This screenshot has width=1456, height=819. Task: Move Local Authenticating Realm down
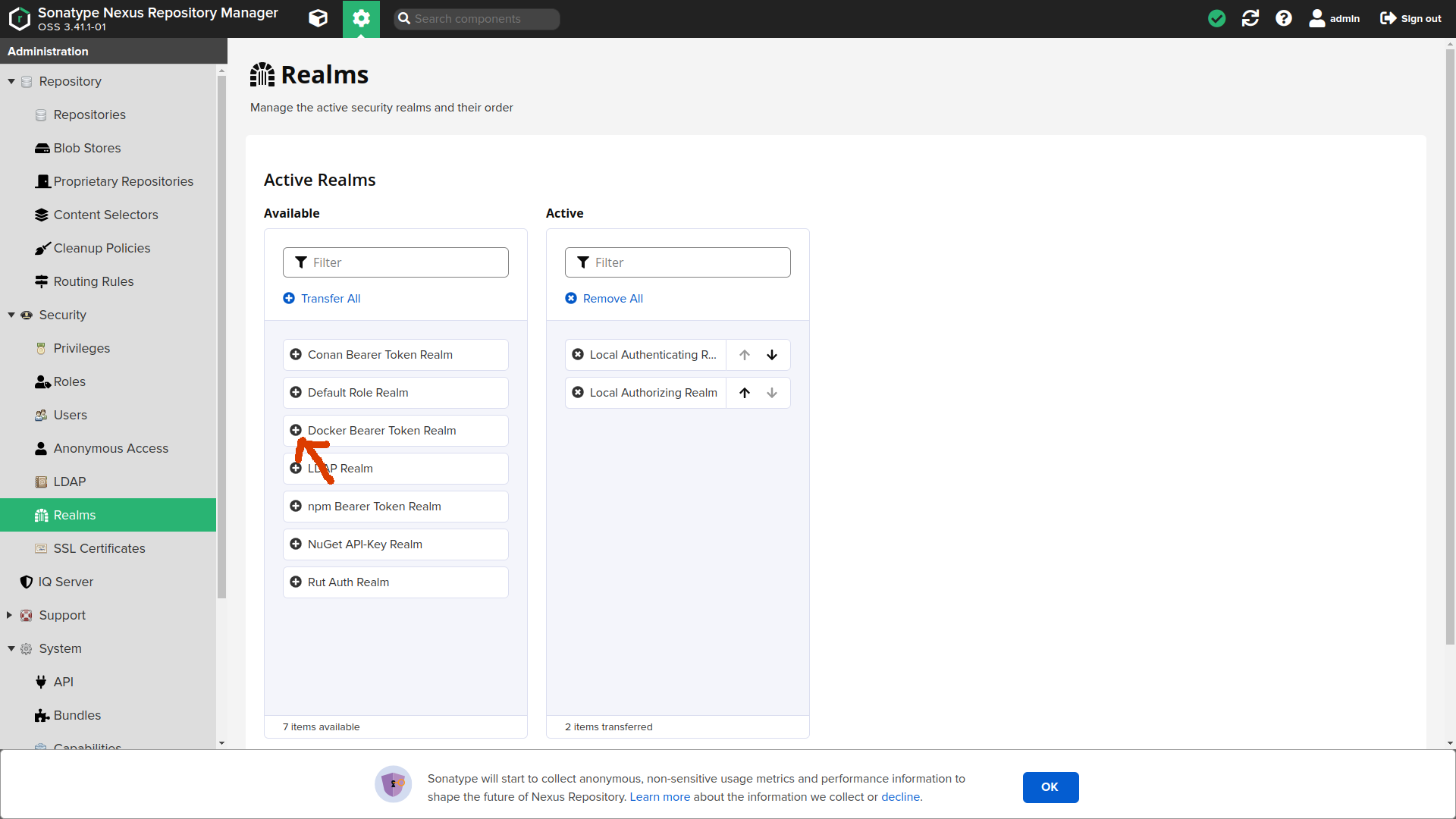click(772, 355)
